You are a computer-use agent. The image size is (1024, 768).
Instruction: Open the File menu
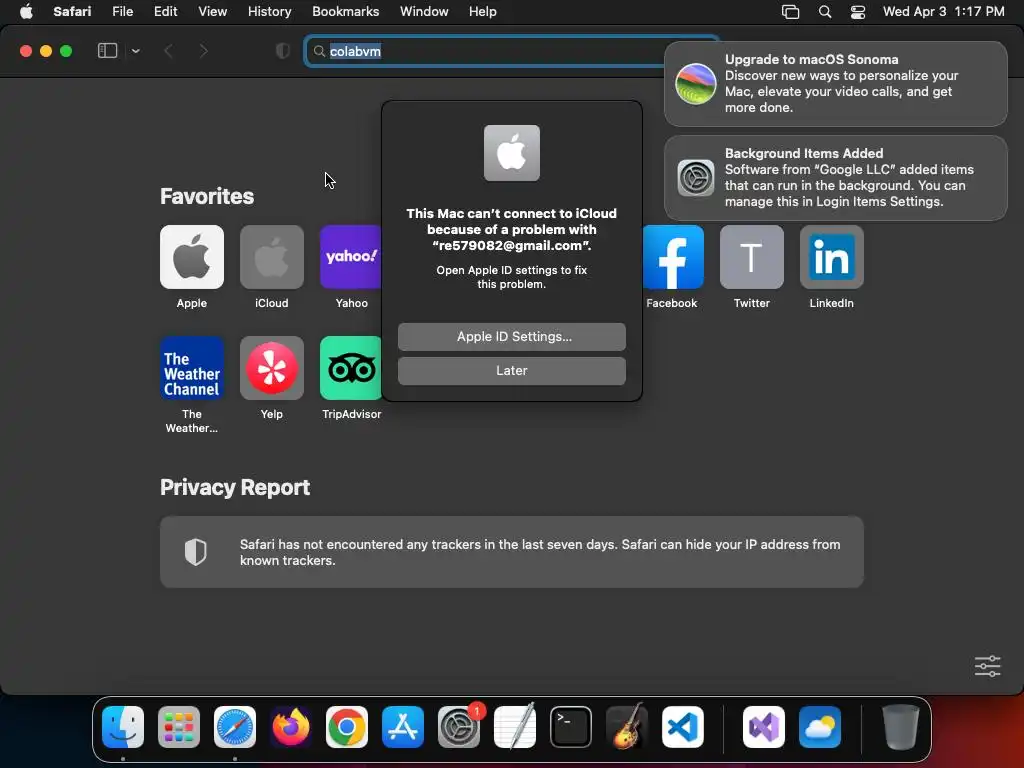click(x=122, y=12)
